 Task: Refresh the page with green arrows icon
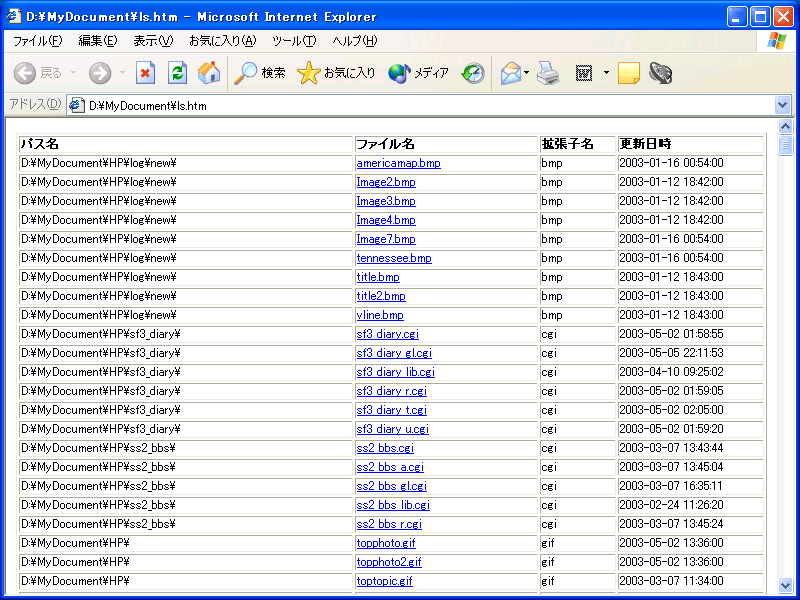click(x=178, y=73)
